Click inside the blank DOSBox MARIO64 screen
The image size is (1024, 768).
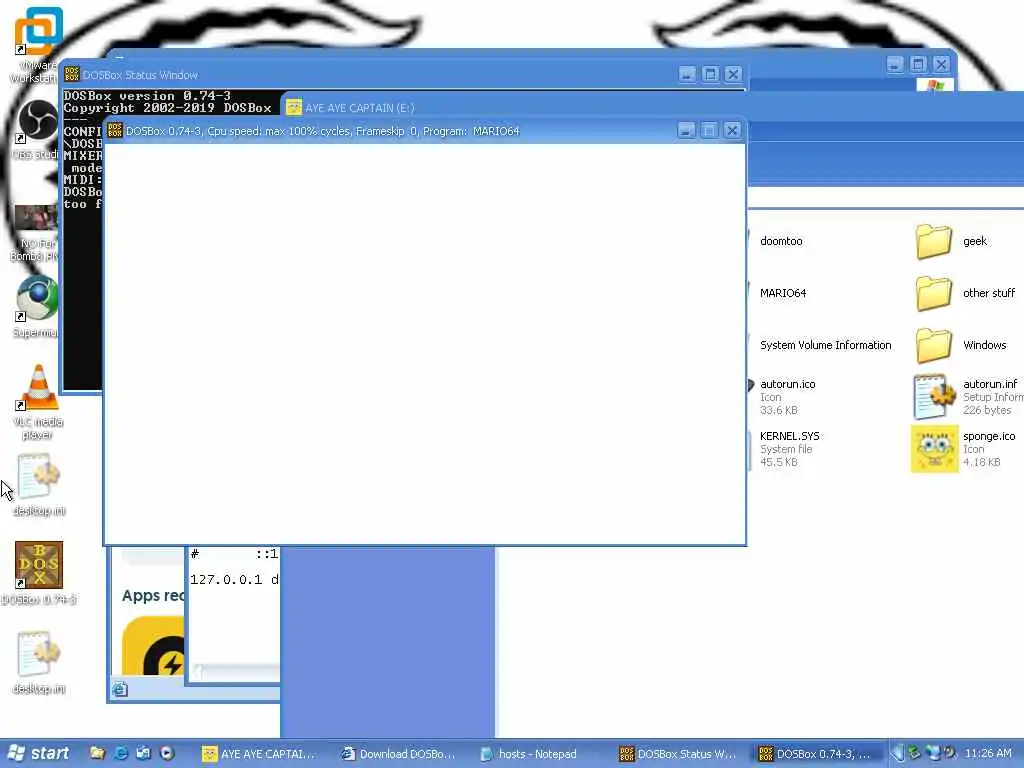[x=424, y=344]
